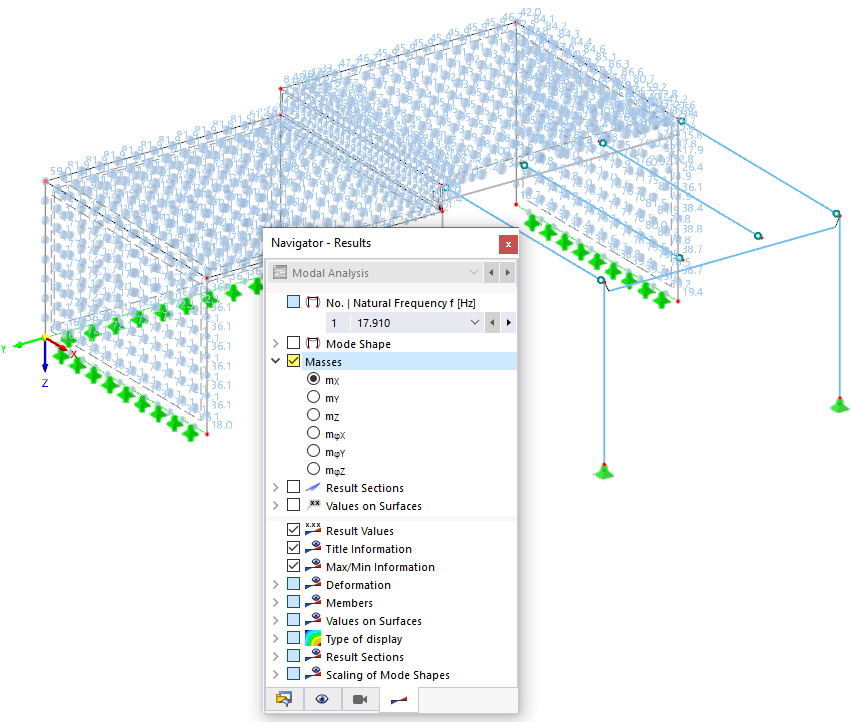Open the Data navigator via folder icon
The width and height of the screenshot is (850, 722).
(x=284, y=699)
